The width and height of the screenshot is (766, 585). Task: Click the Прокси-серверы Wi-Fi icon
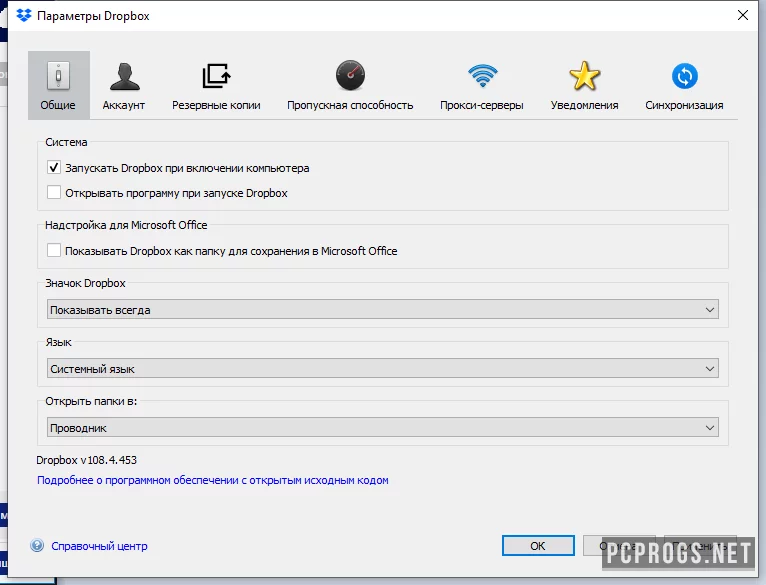click(x=482, y=75)
